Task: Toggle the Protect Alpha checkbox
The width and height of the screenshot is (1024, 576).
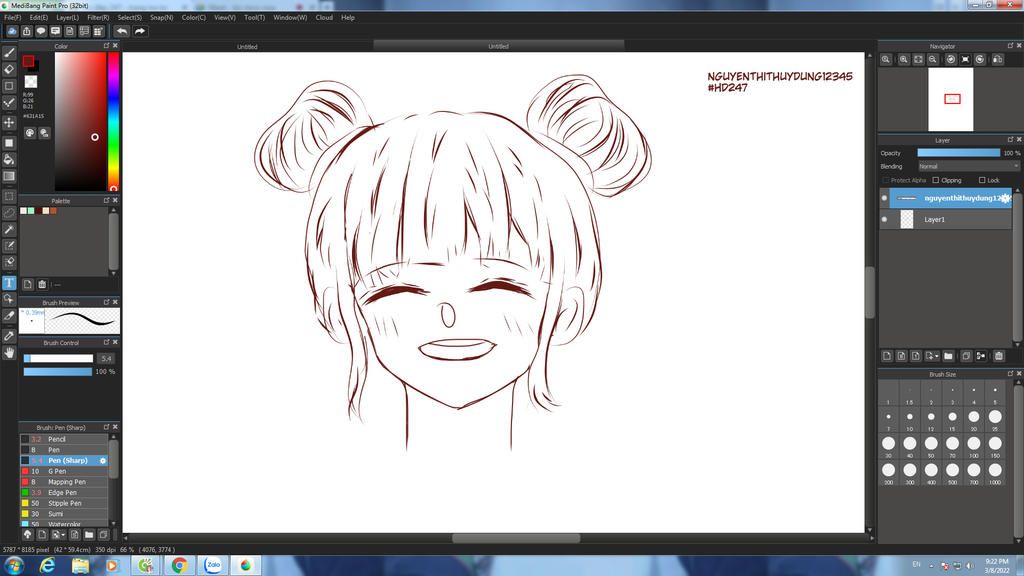Action: click(886, 180)
